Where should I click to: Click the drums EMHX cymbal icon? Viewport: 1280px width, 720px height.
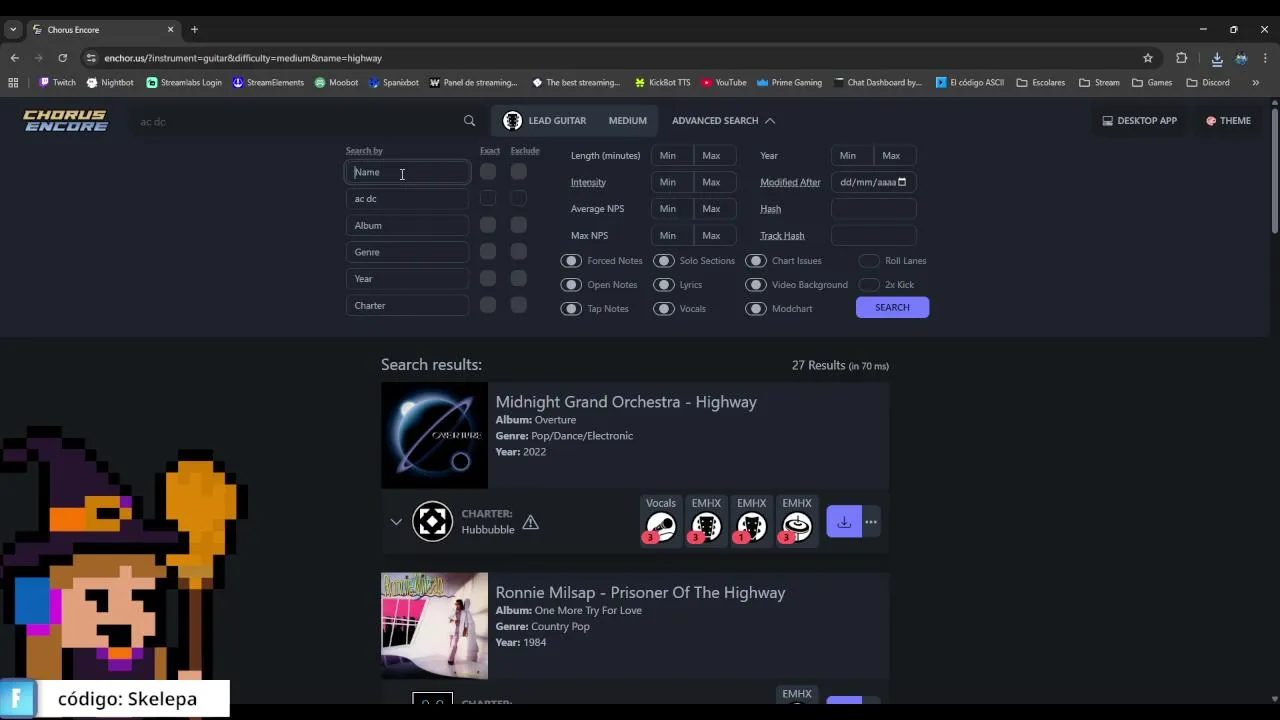[797, 527]
